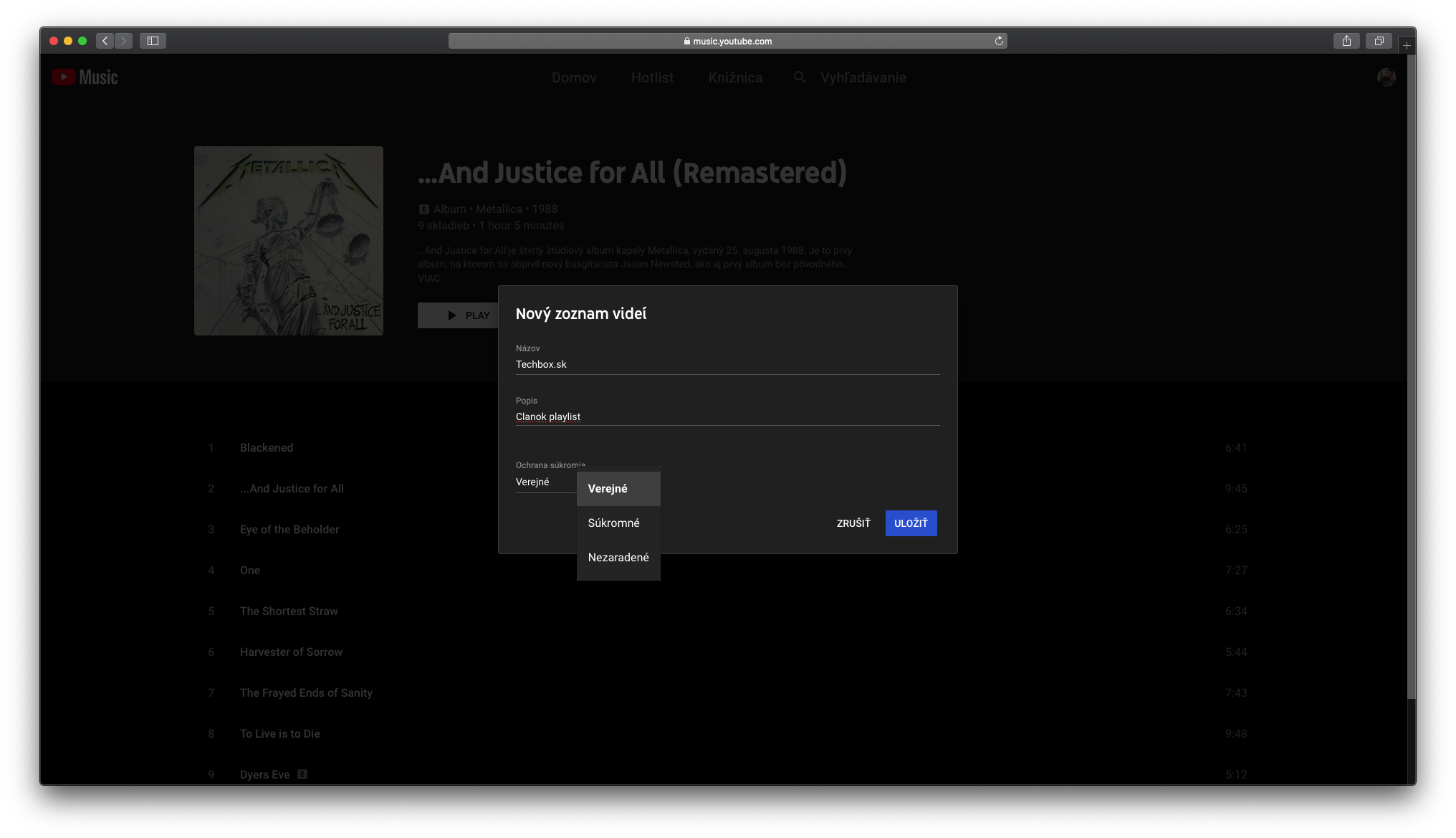This screenshot has height=838, width=1456.
Task: Reload the page with the refresh icon
Action: 999,41
